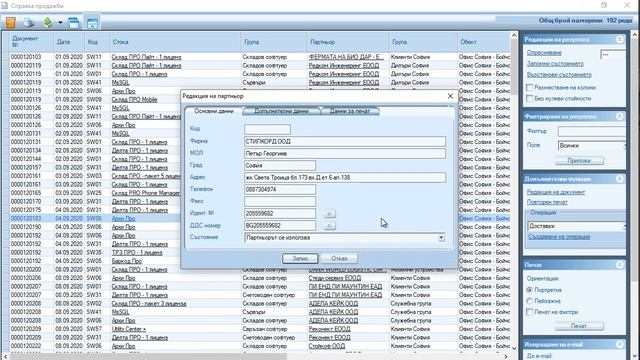This screenshot has height=360, width=640.
Task: Restore the Справка продажби window
Action: click(x=604, y=5)
